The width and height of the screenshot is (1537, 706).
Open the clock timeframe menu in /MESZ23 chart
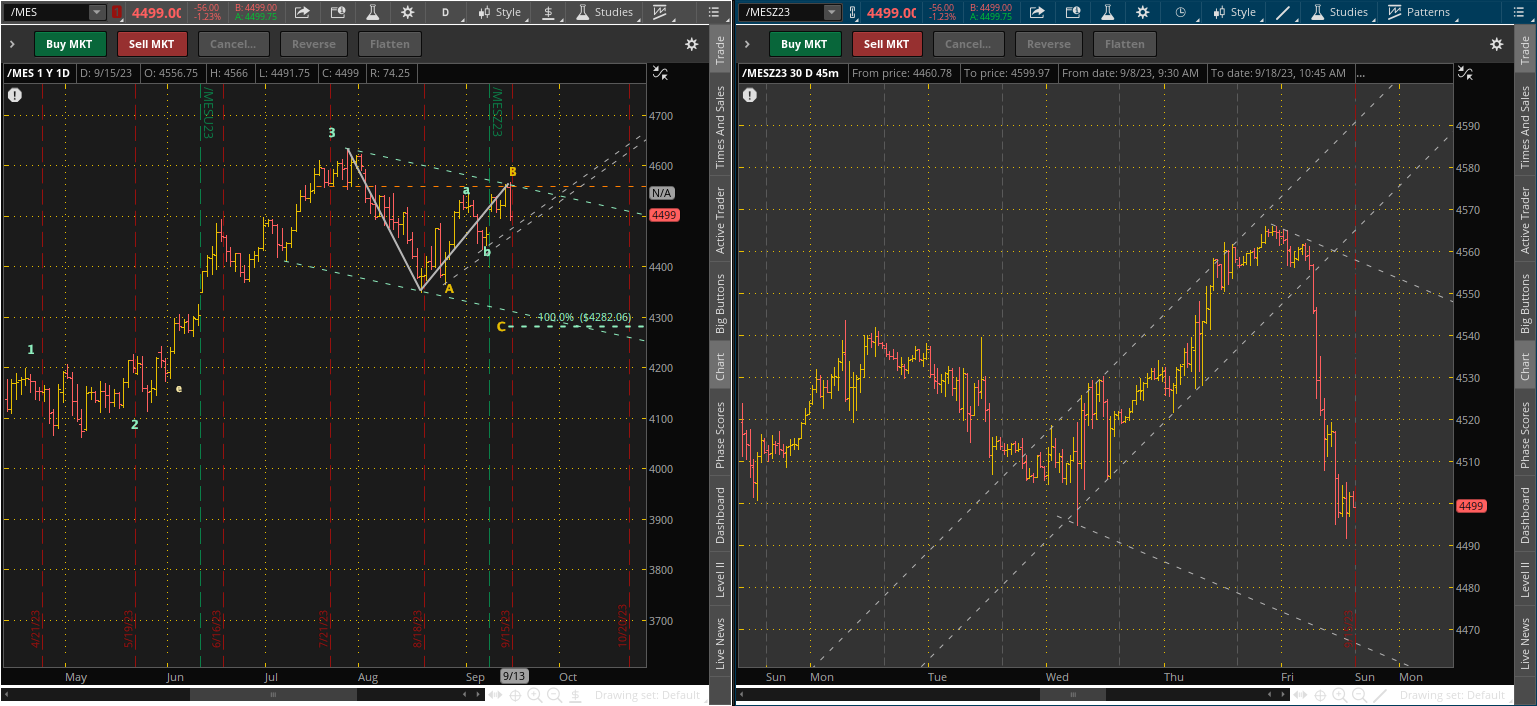pos(1180,12)
